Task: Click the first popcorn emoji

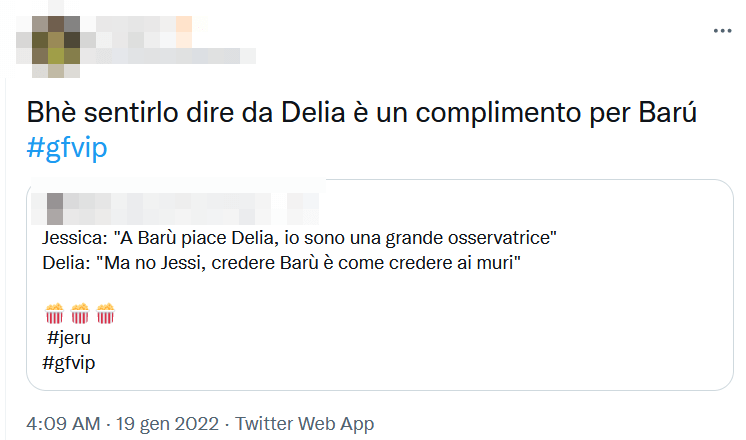Action: 55,314
